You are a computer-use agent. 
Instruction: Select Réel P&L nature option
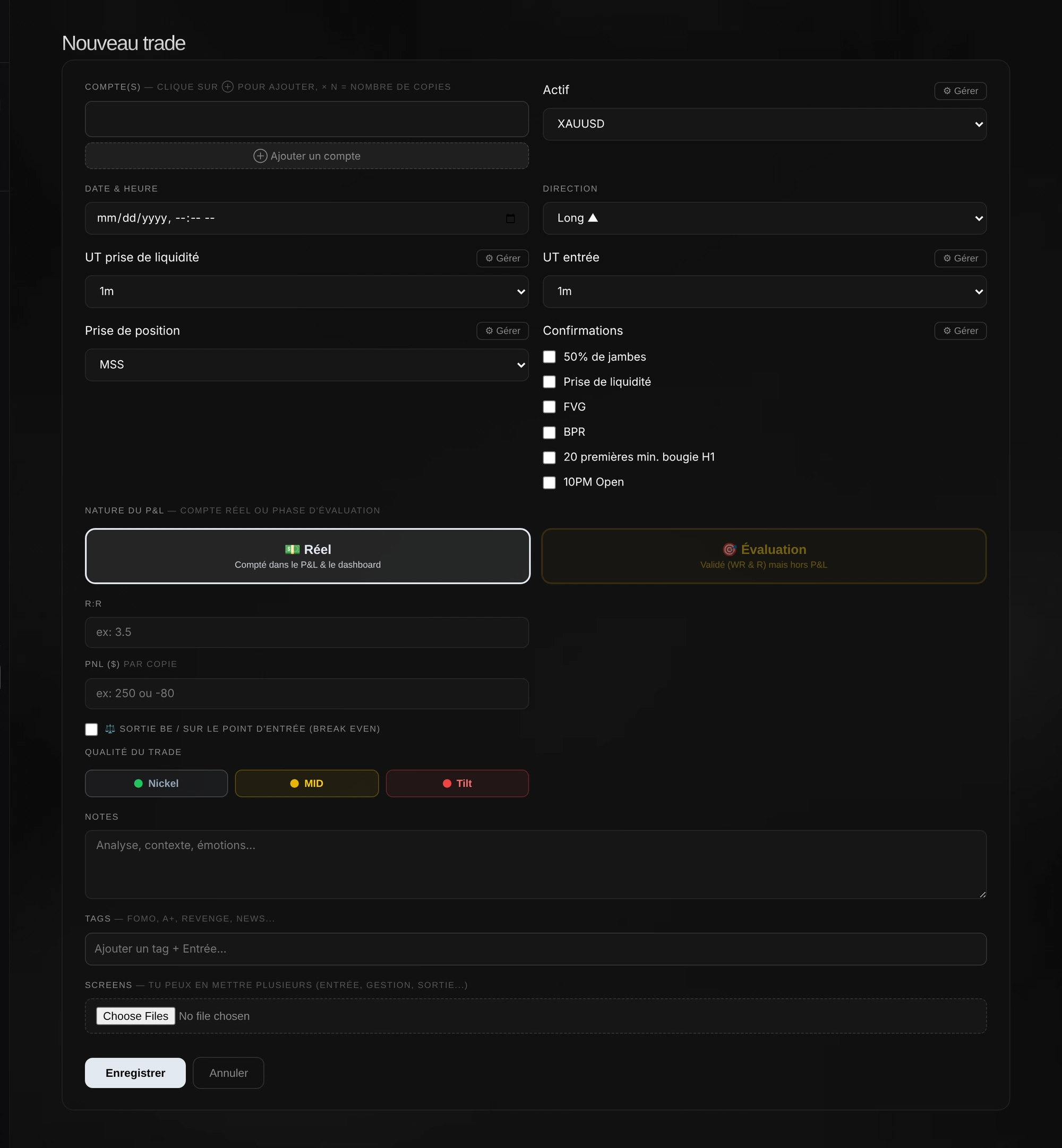pos(307,556)
